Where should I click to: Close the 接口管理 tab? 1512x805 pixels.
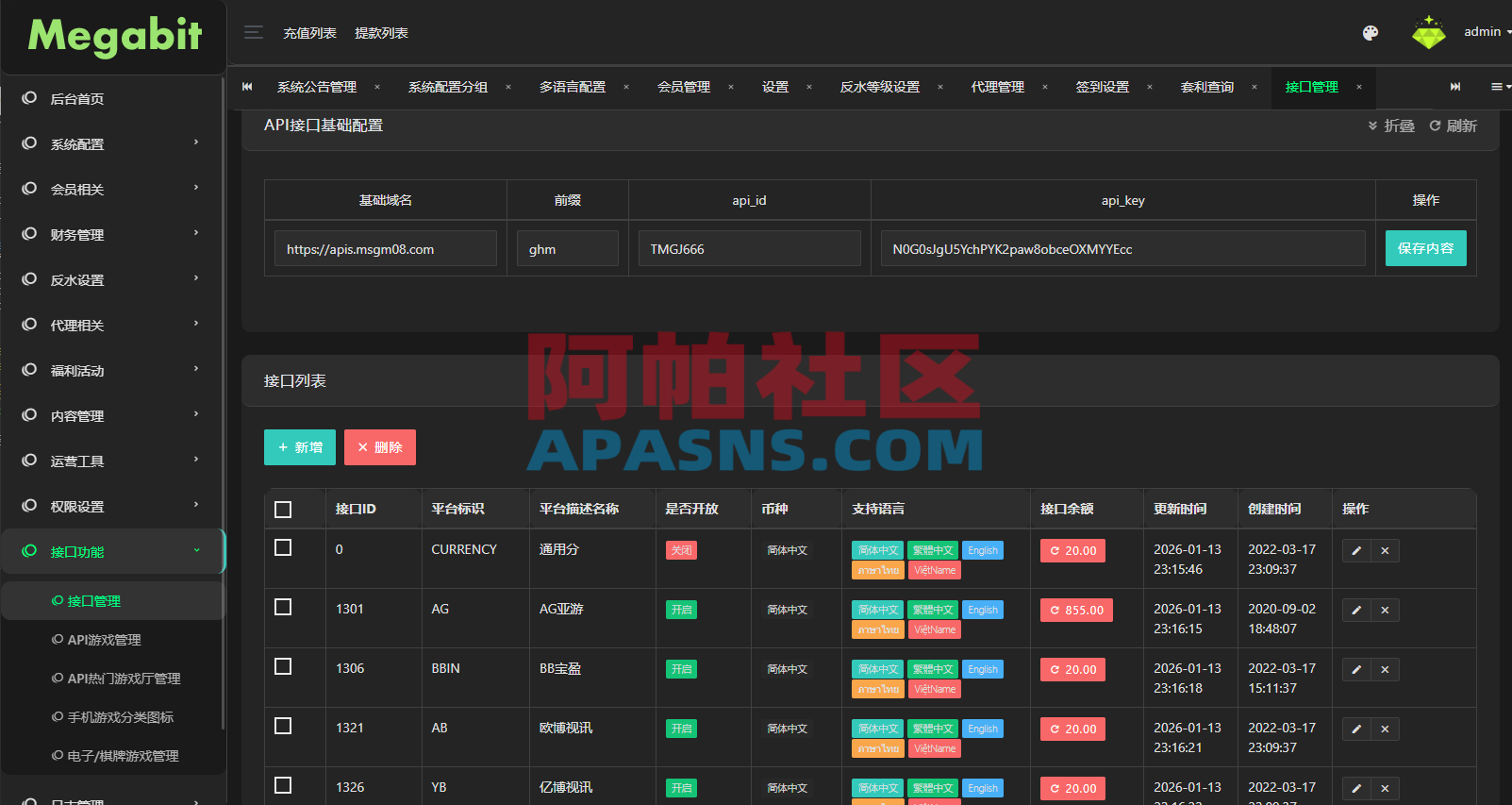1359,87
